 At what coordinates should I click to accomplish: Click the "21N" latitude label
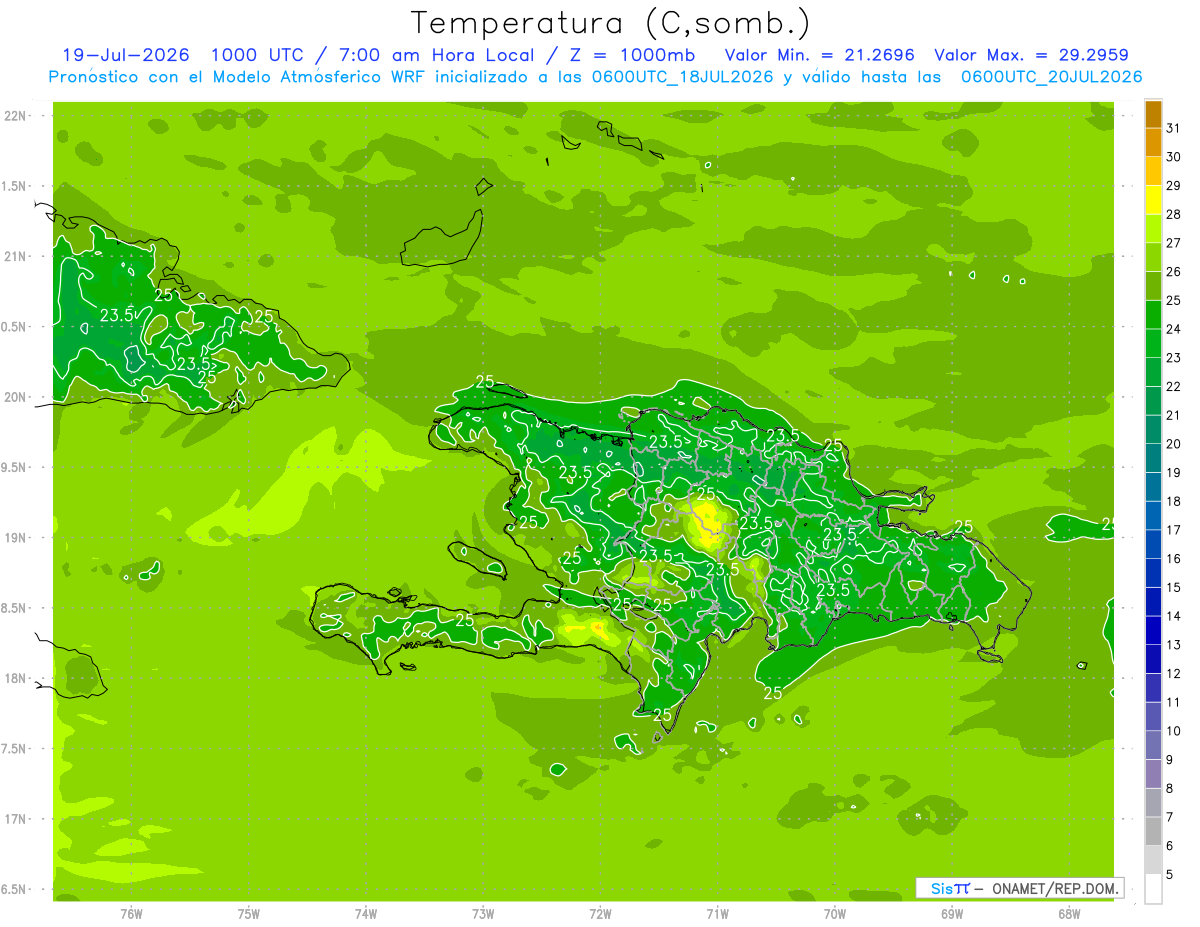[17, 256]
